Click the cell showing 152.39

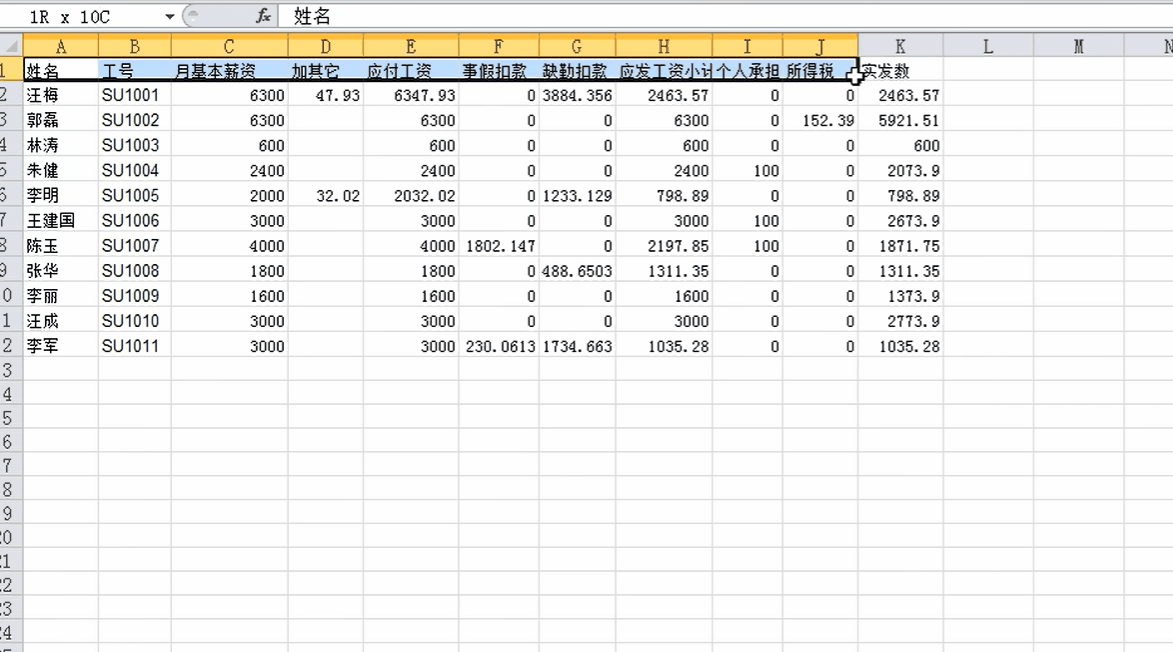(x=820, y=121)
